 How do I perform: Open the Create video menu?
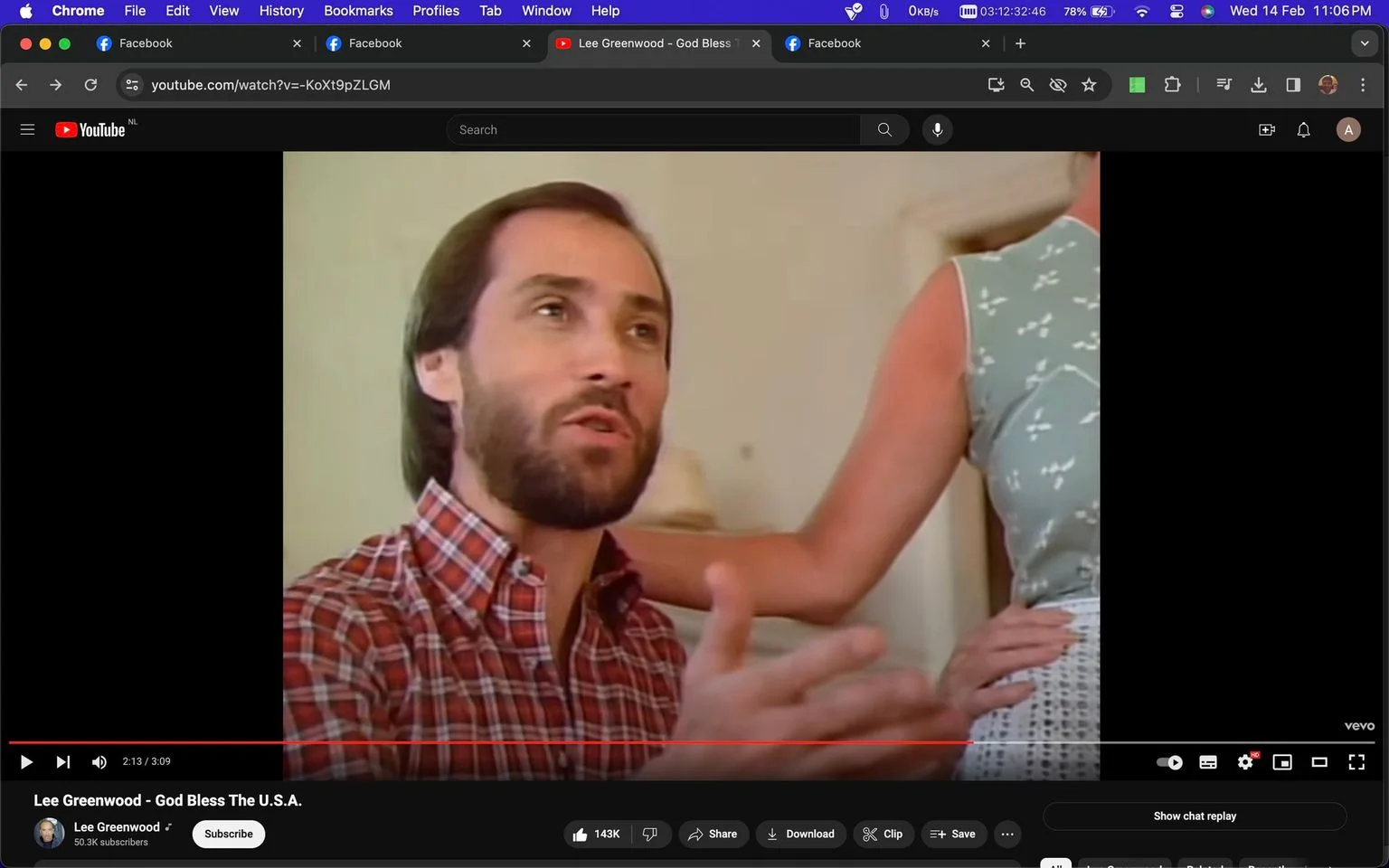[1267, 129]
